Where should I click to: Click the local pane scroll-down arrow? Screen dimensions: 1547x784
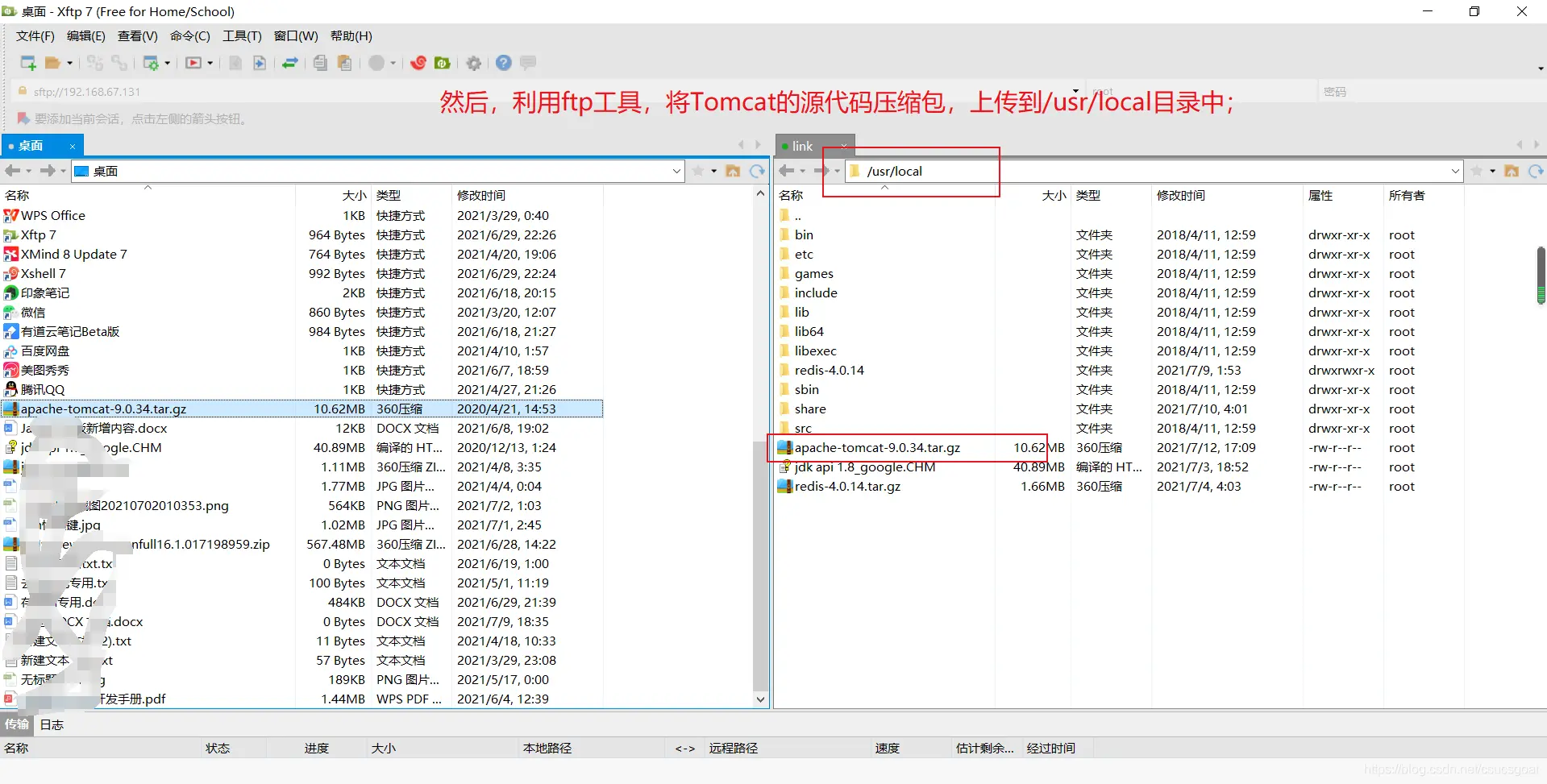coord(760,699)
